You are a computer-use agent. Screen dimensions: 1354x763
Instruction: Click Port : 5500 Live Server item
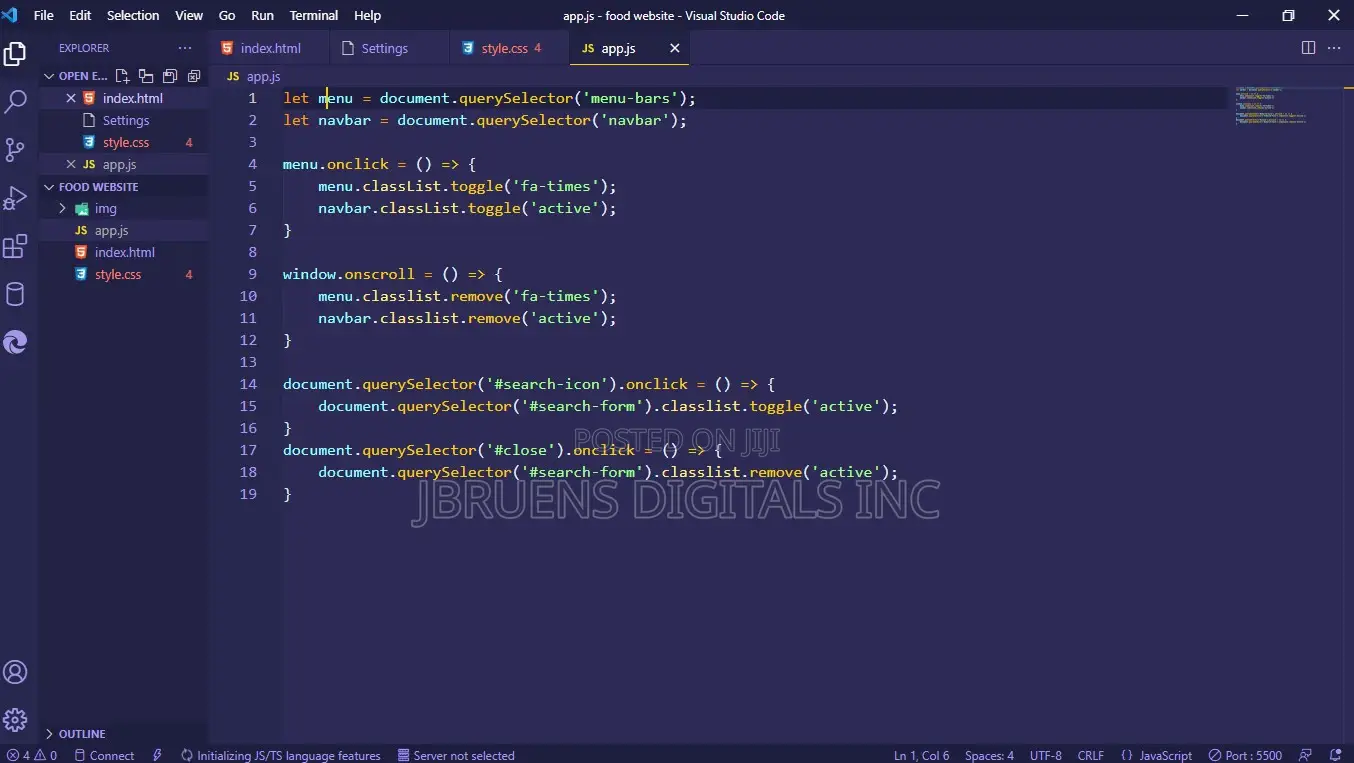(1245, 755)
